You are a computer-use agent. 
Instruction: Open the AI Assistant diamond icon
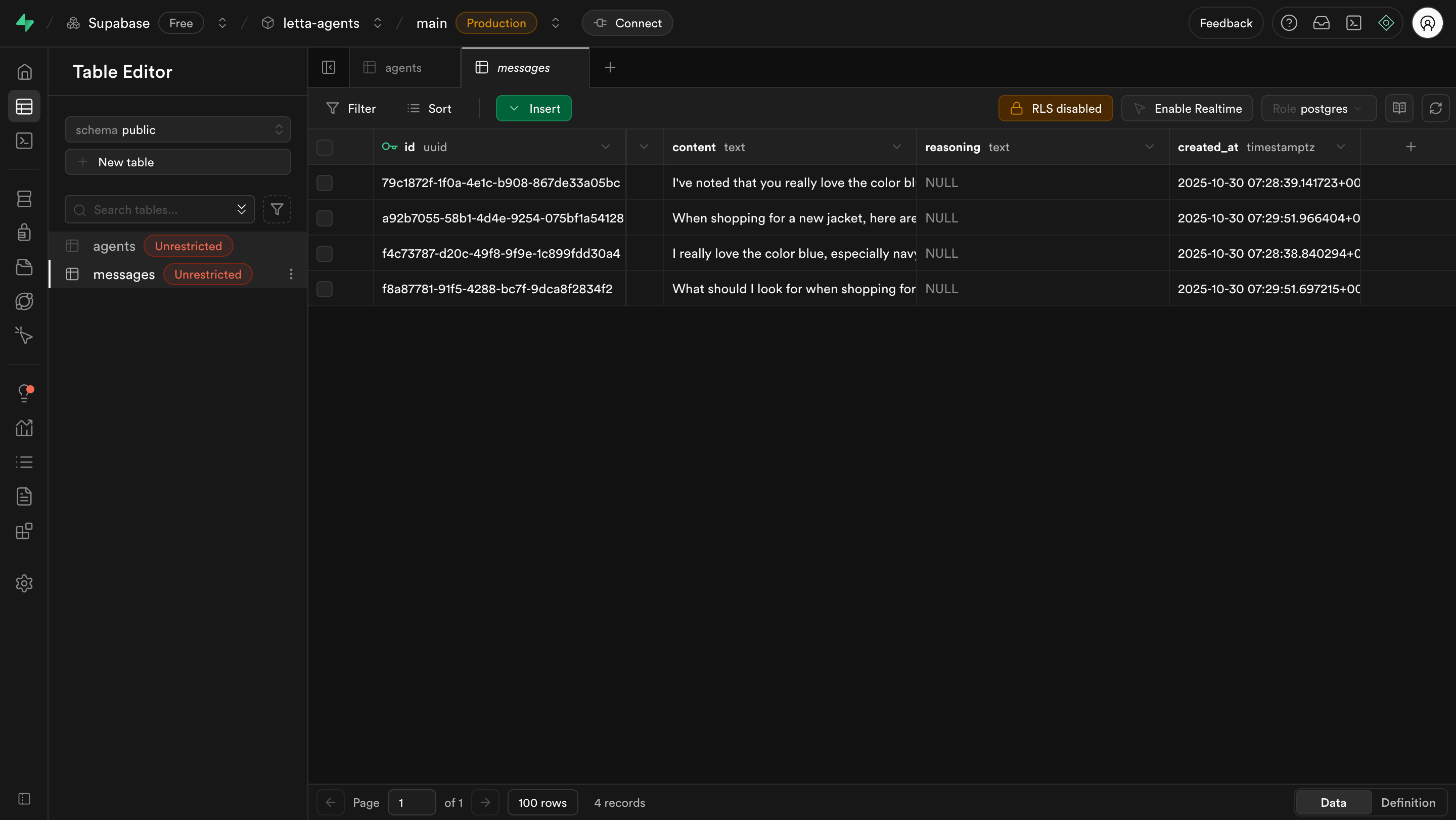click(x=1386, y=23)
